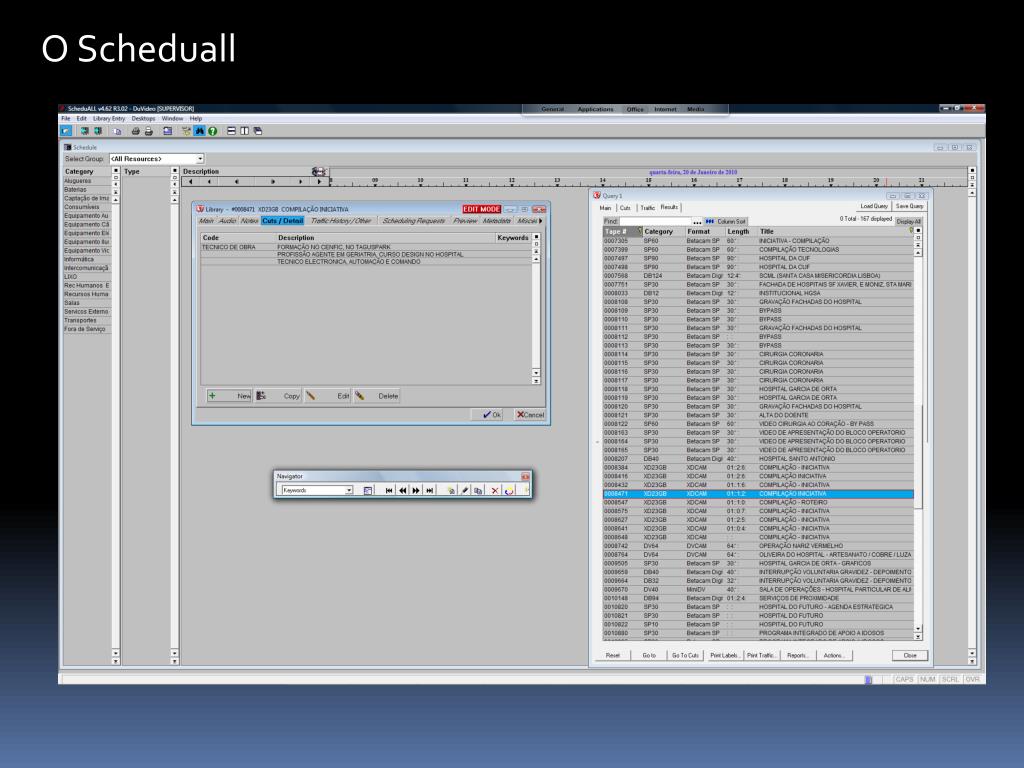Go to previous record in Navigator
The height and width of the screenshot is (768, 1024).
403,490
